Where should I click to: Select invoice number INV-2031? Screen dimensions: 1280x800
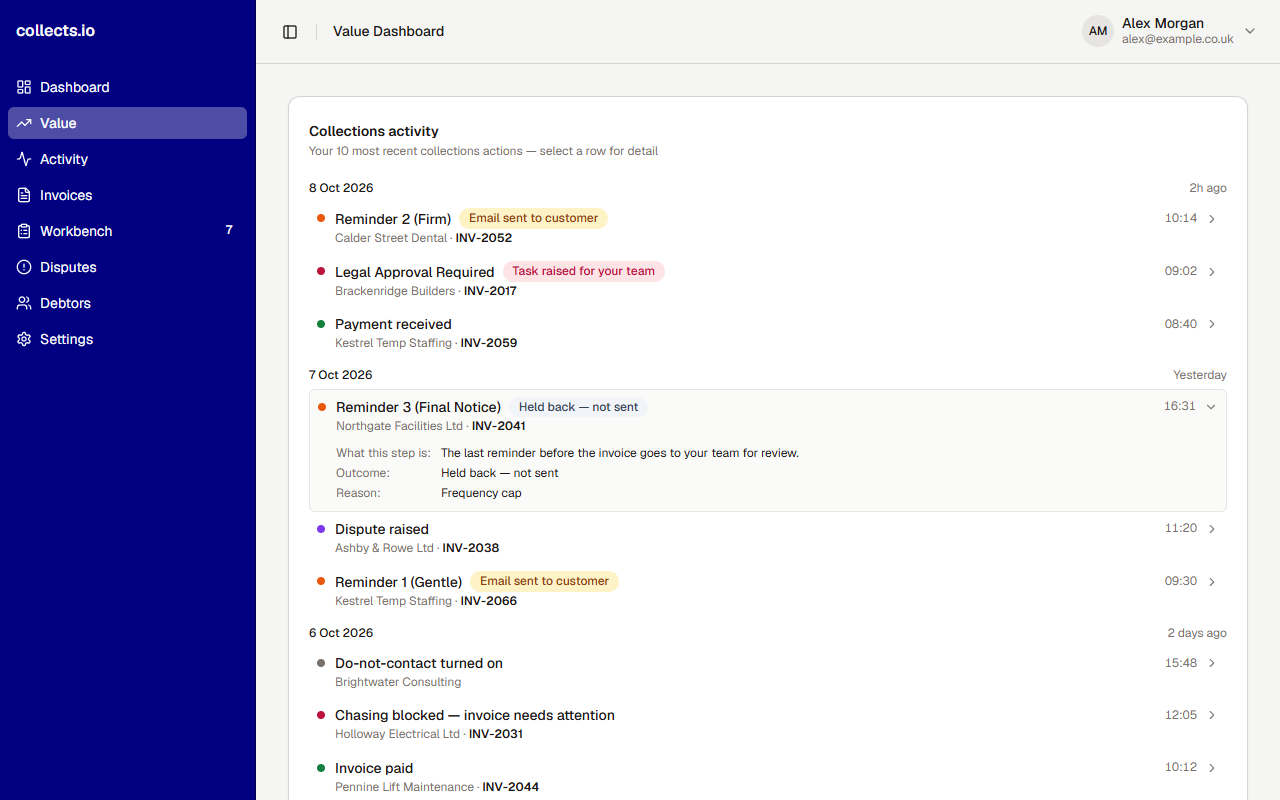[496, 734]
